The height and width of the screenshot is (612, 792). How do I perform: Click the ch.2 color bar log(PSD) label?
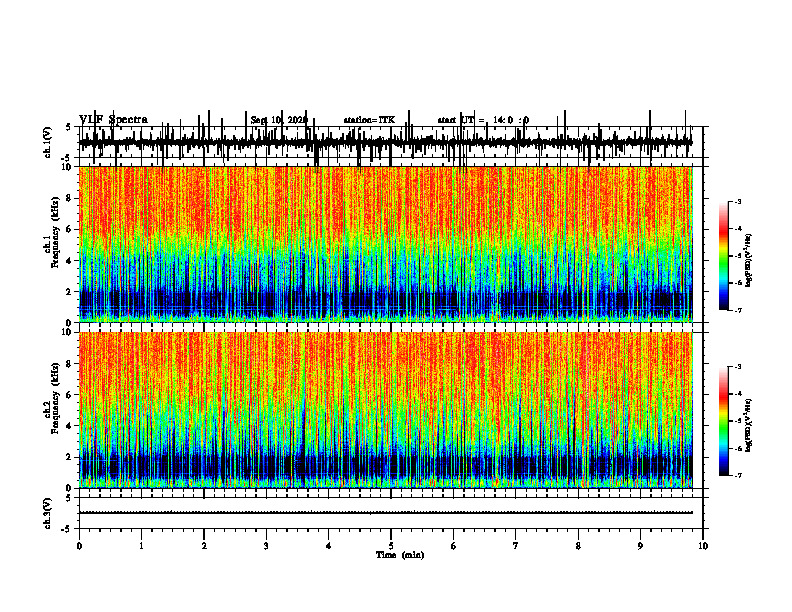(750, 425)
